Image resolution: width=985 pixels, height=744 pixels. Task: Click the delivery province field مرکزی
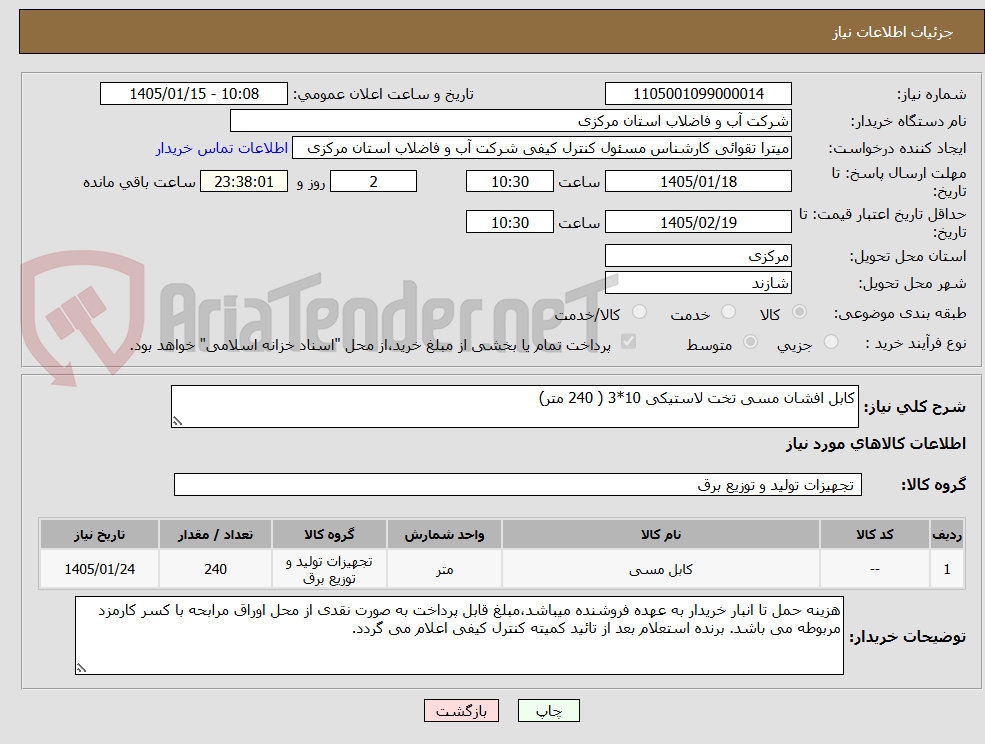[x=698, y=256]
